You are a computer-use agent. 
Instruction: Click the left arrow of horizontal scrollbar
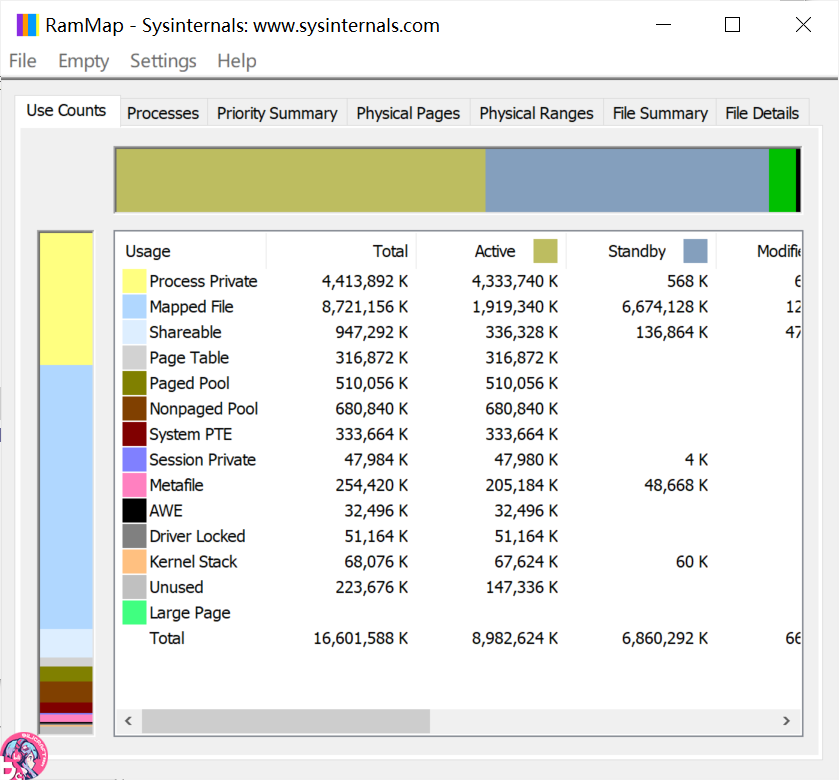coord(128,721)
